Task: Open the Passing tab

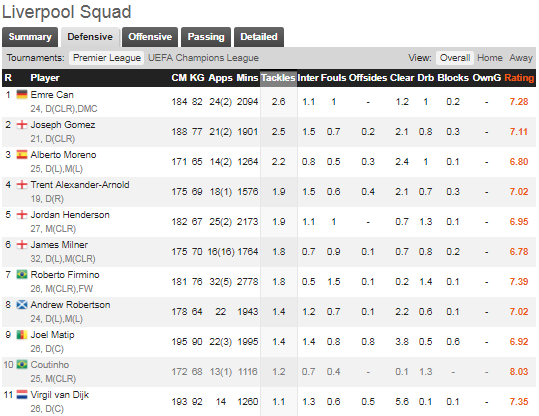Action: pos(206,37)
